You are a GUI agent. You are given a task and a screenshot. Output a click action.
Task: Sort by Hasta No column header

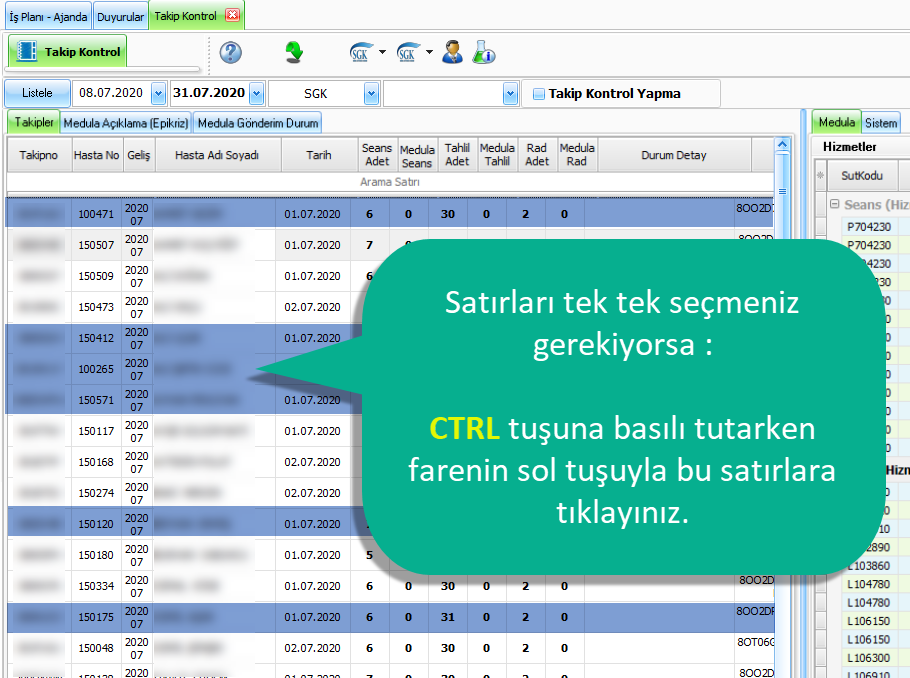(96, 155)
